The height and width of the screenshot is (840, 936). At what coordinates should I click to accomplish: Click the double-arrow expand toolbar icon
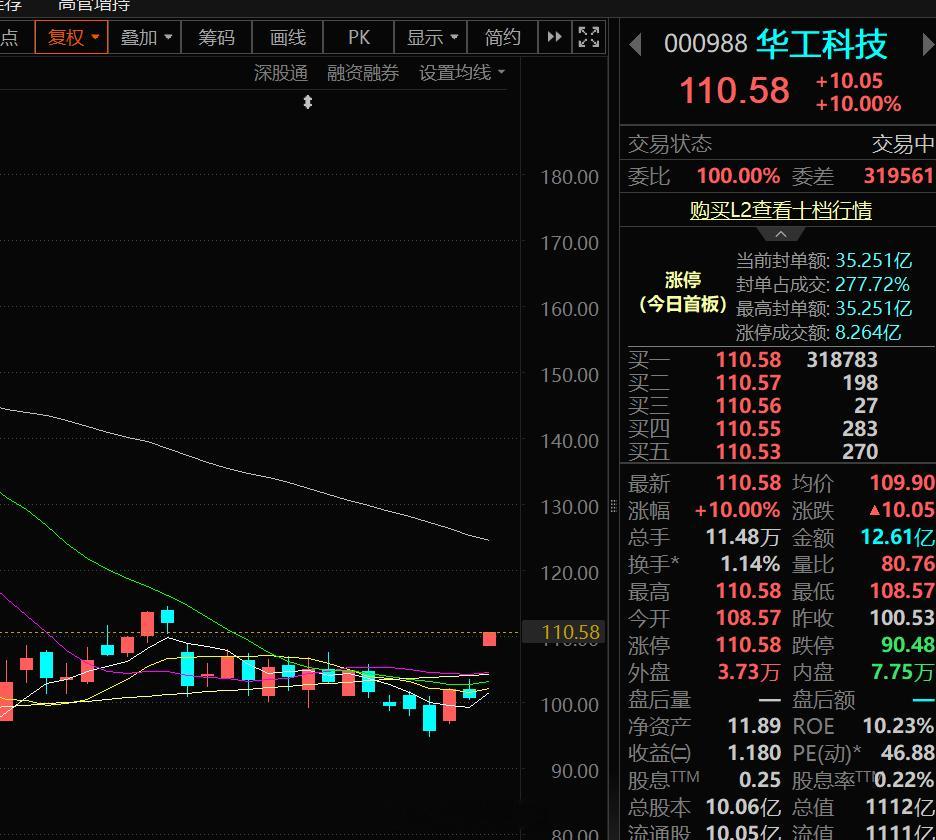click(x=555, y=37)
